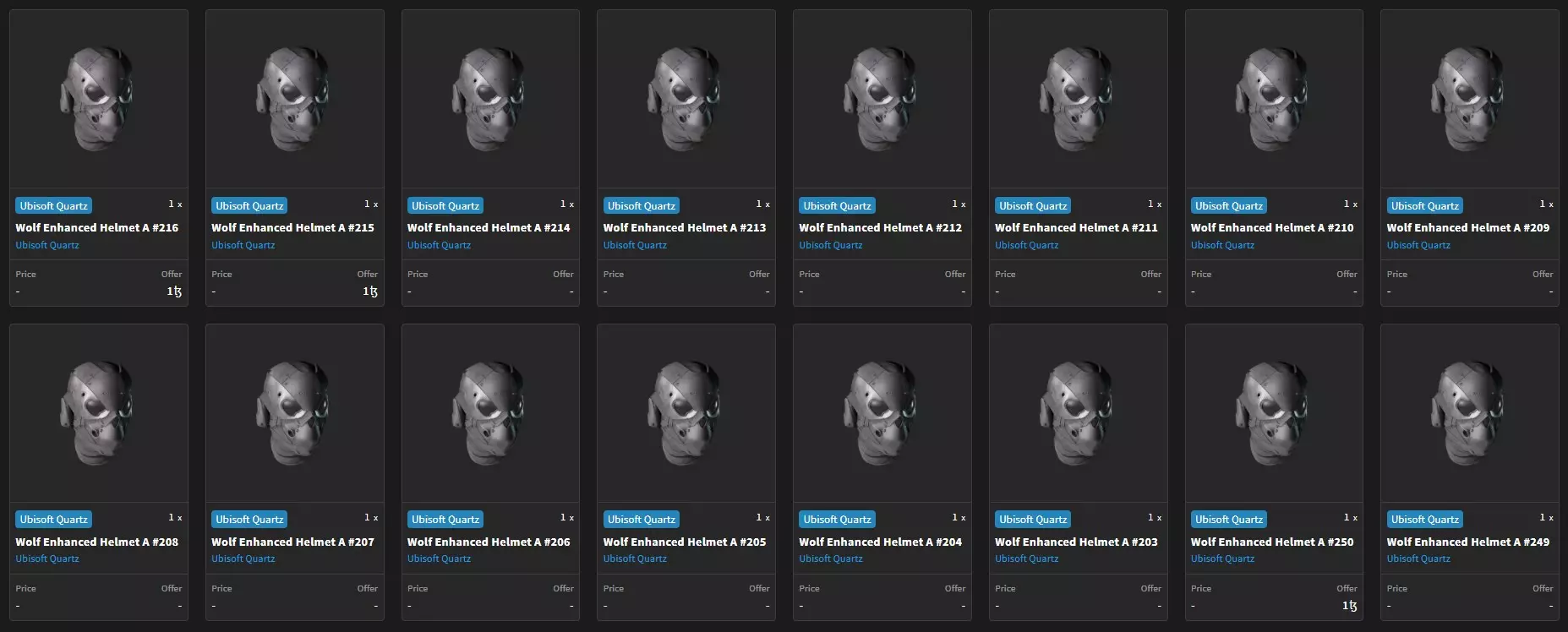Screen dimensions: 1568x632
Task: Open Wolf Enhanced Helmet A #209 thumbnail
Action: pos(1469,99)
